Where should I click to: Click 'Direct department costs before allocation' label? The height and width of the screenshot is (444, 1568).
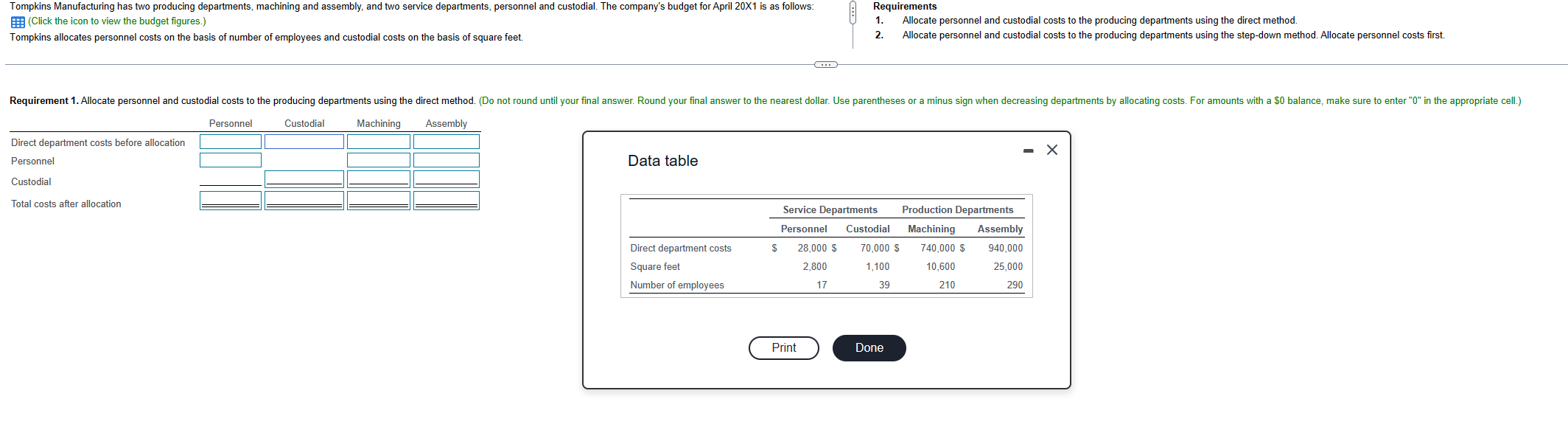click(98, 143)
